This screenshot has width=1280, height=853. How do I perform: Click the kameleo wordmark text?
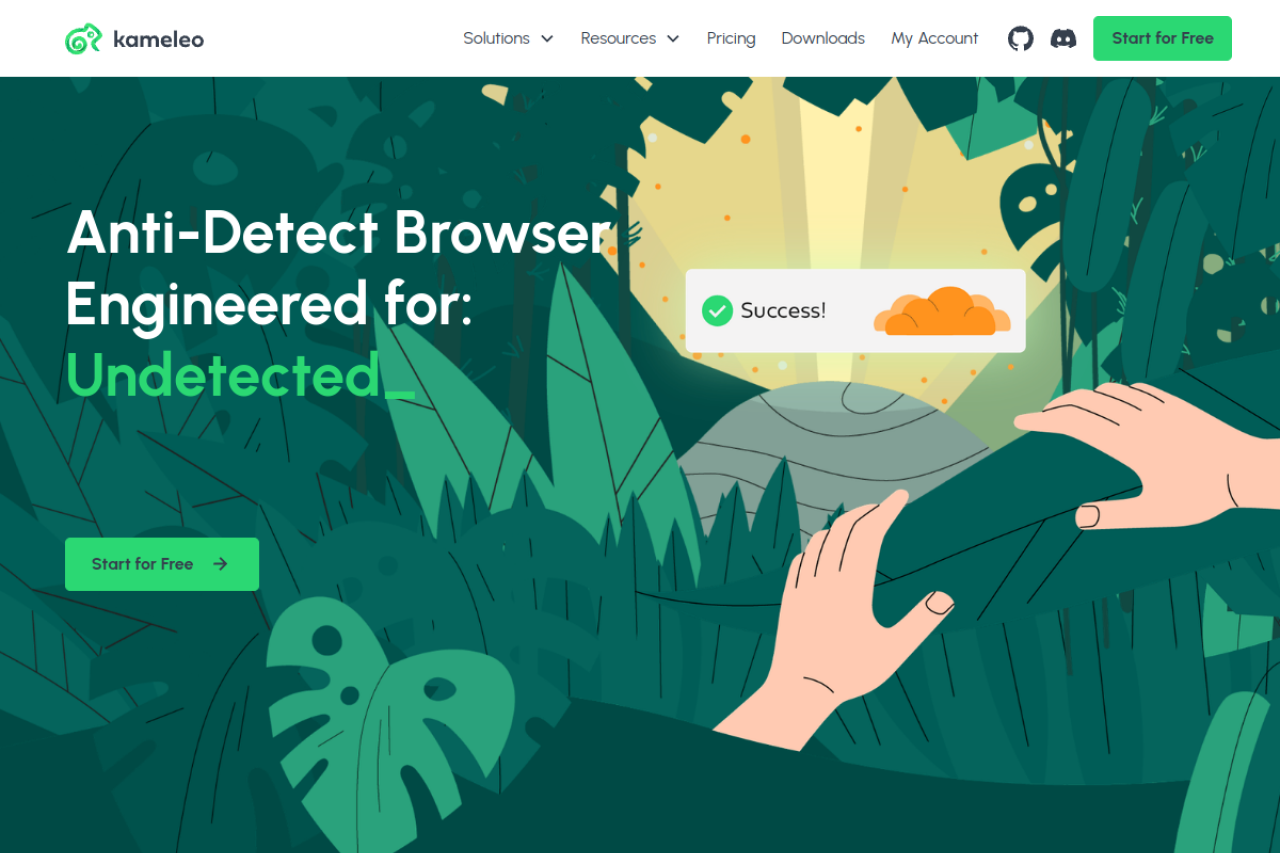158,39
